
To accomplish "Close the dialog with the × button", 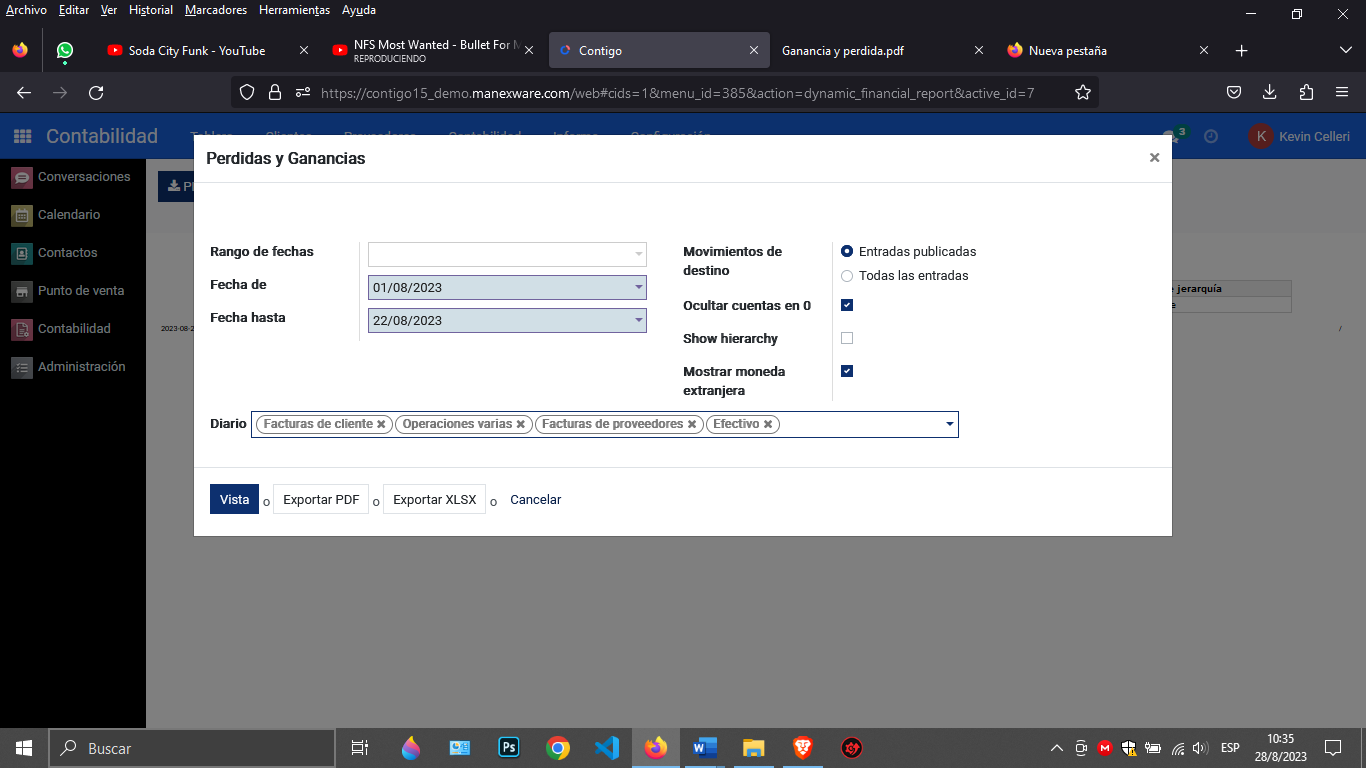I will pyautogui.click(x=1154, y=158).
